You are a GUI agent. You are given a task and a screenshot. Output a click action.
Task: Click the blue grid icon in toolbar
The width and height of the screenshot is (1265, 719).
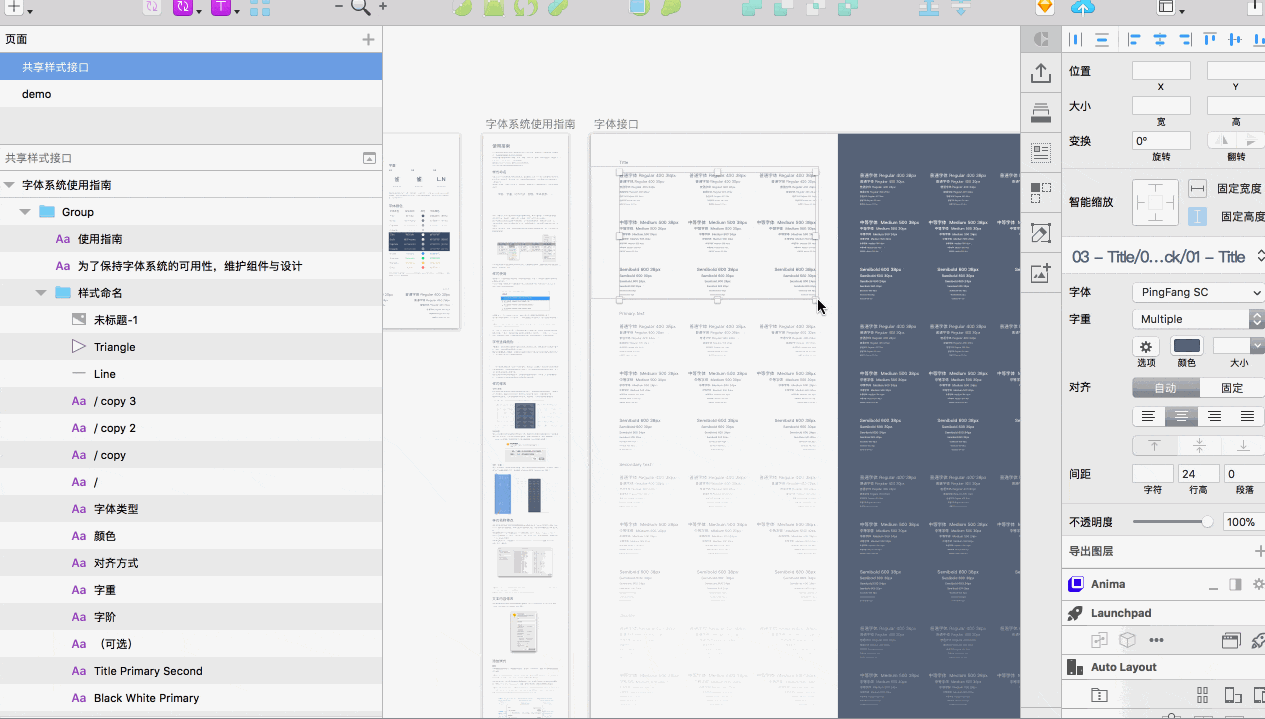tap(260, 8)
